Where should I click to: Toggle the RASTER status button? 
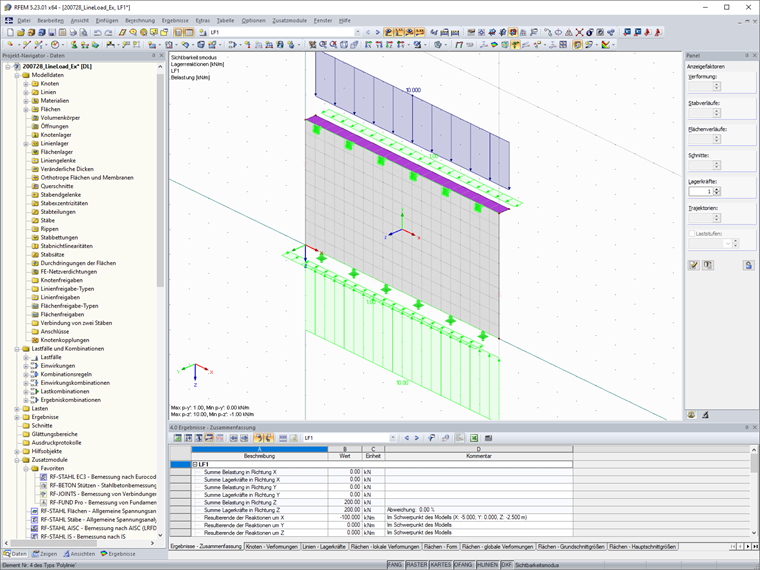416,565
